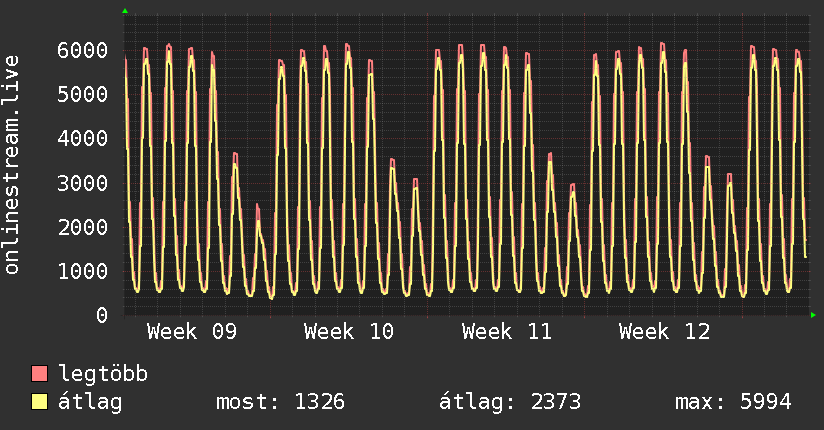Click the 1000 Y-axis tick label
824x430 pixels.
[x=81, y=271]
